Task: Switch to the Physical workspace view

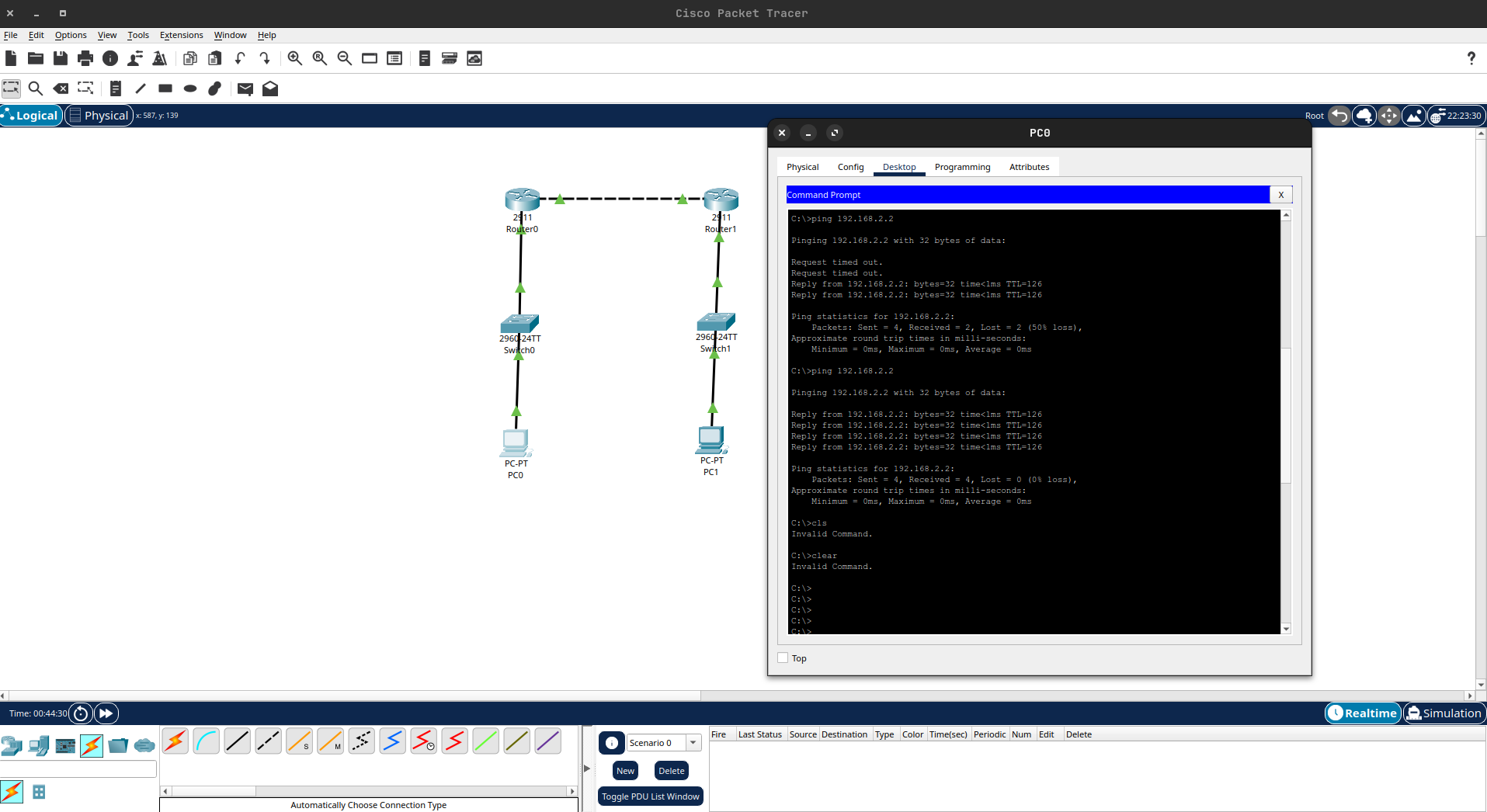Action: pyautogui.click(x=99, y=116)
